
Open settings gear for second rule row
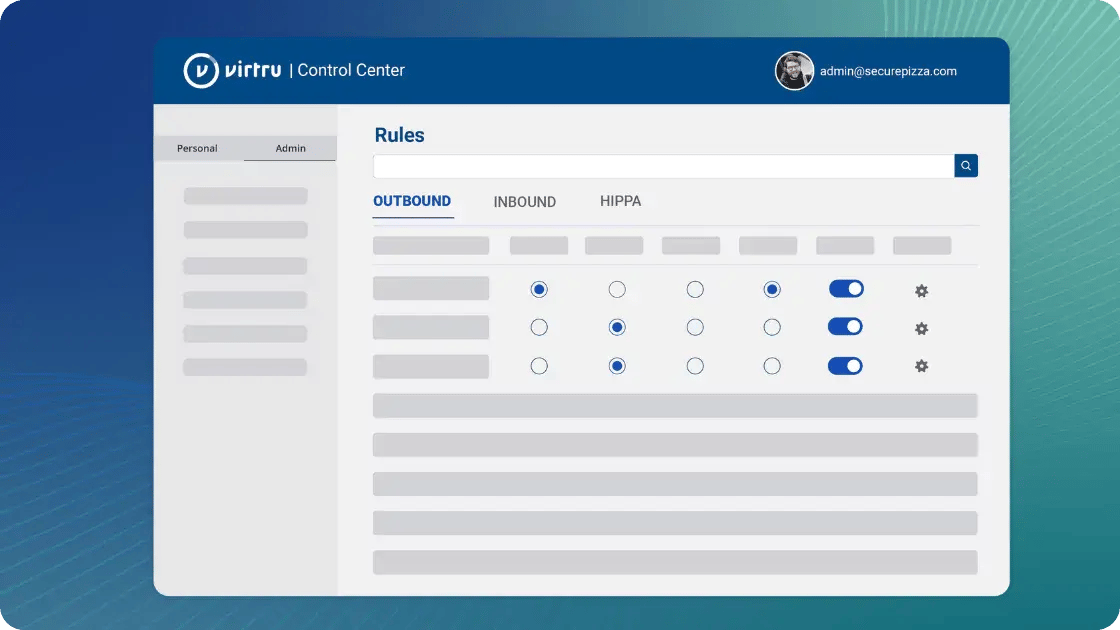click(921, 329)
